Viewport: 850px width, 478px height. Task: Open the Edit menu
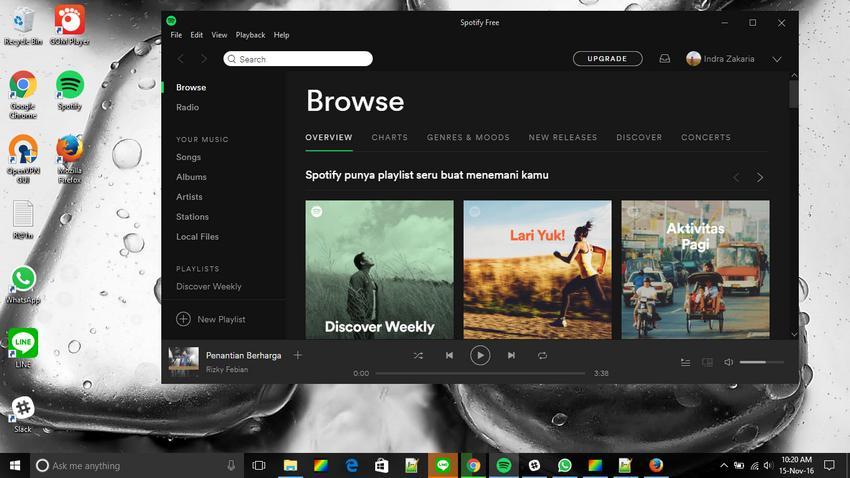tap(196, 35)
